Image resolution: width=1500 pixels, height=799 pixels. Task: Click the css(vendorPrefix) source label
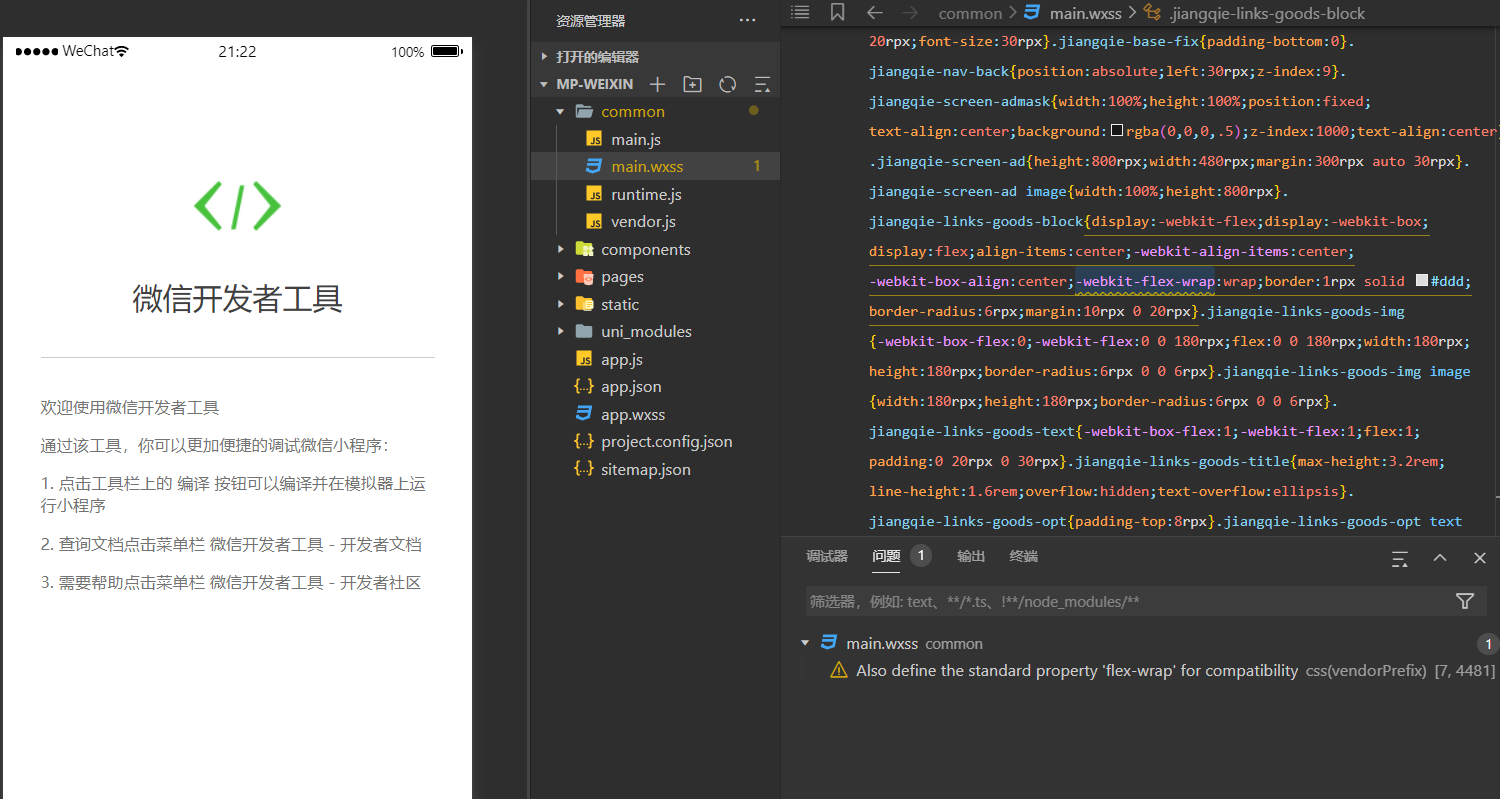(1366, 671)
